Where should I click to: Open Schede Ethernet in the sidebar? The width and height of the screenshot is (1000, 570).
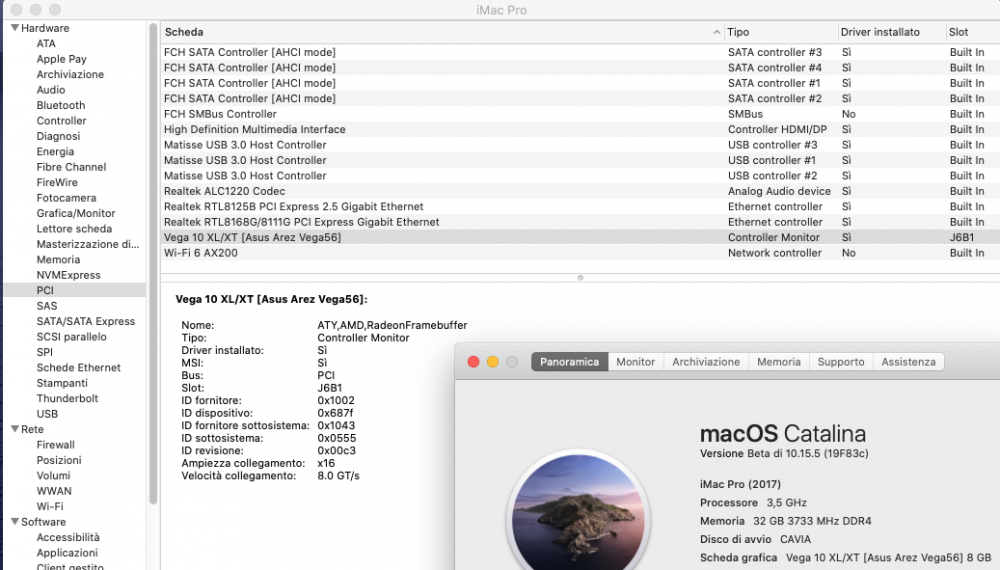coord(78,367)
